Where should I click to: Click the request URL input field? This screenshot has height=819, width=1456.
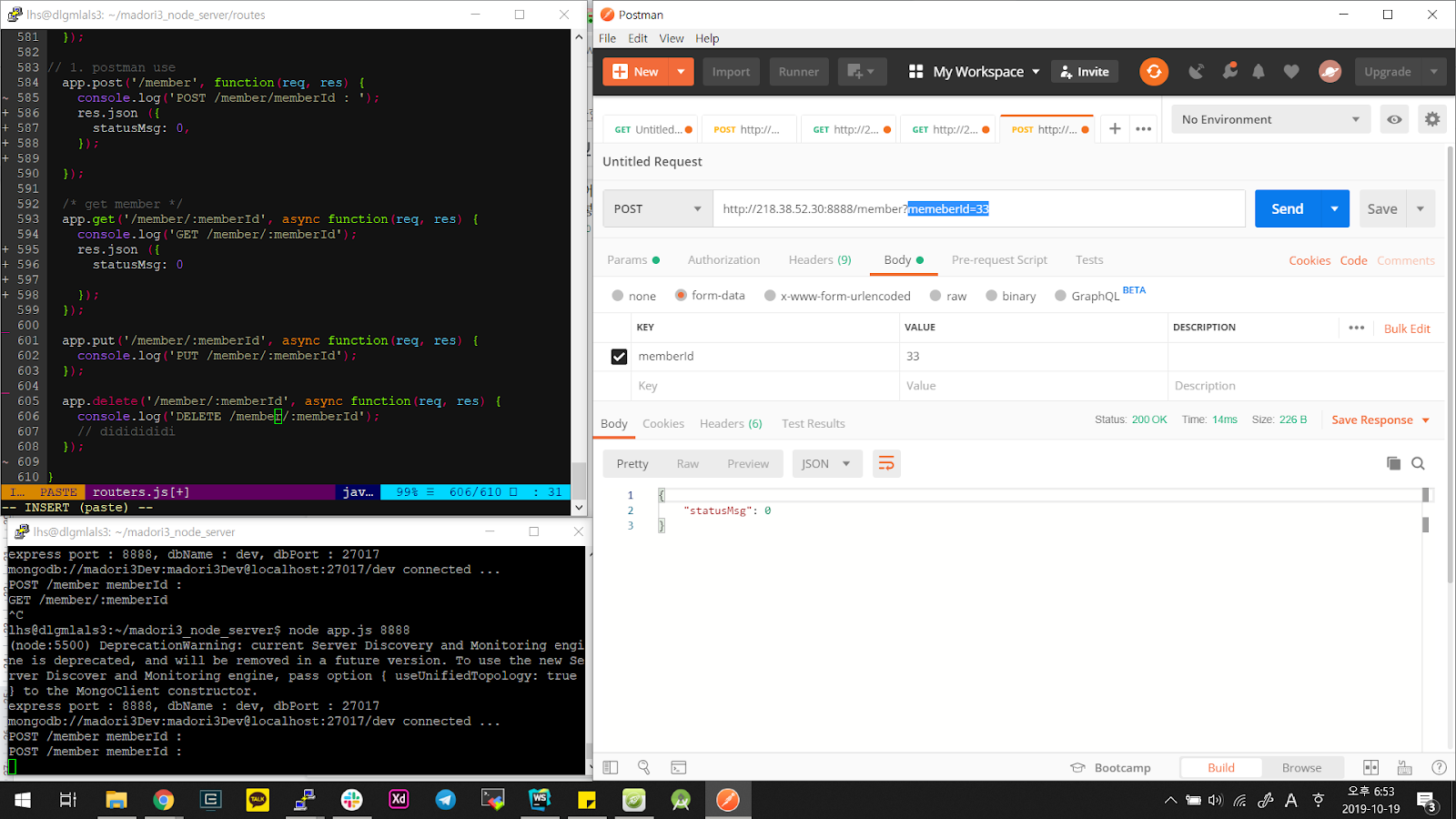pyautogui.click(x=978, y=208)
